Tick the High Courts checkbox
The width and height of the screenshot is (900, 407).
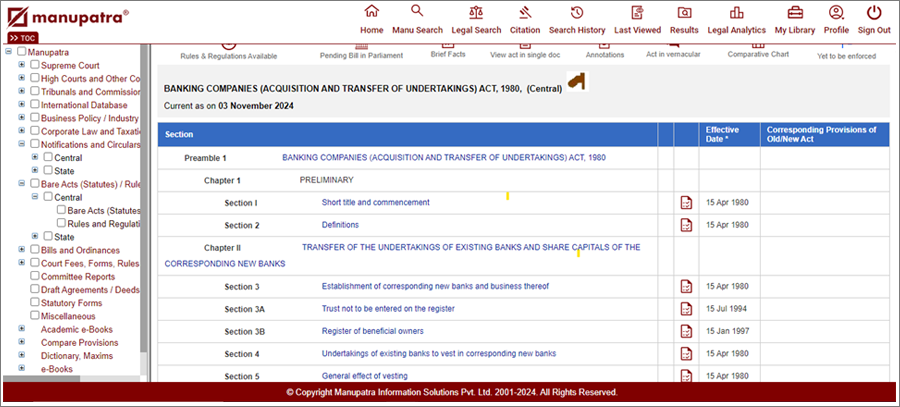pos(35,78)
